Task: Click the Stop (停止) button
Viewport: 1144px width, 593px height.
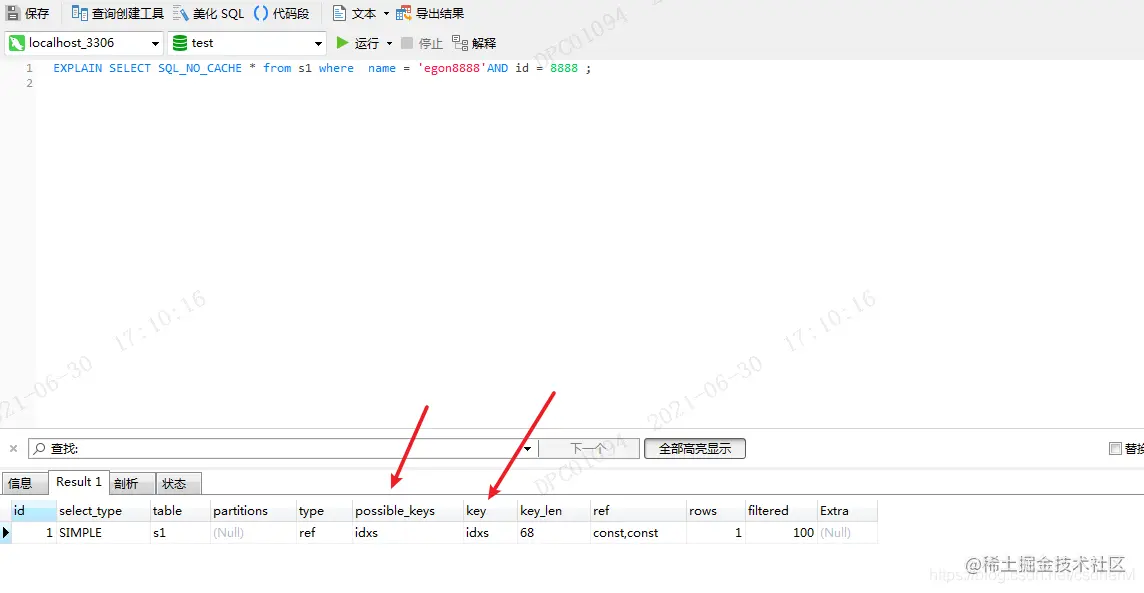Action: coord(422,43)
